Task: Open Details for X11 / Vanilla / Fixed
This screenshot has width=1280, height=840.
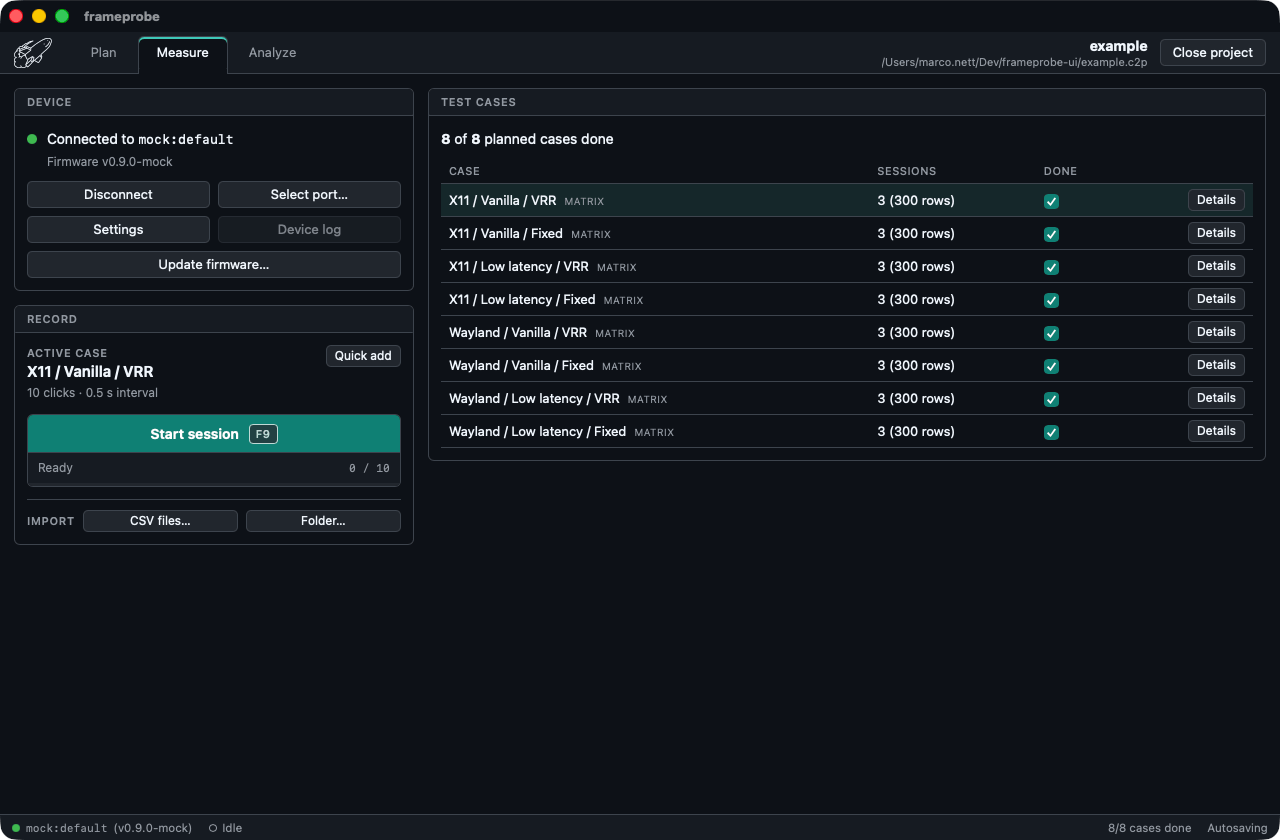Action: coord(1216,233)
